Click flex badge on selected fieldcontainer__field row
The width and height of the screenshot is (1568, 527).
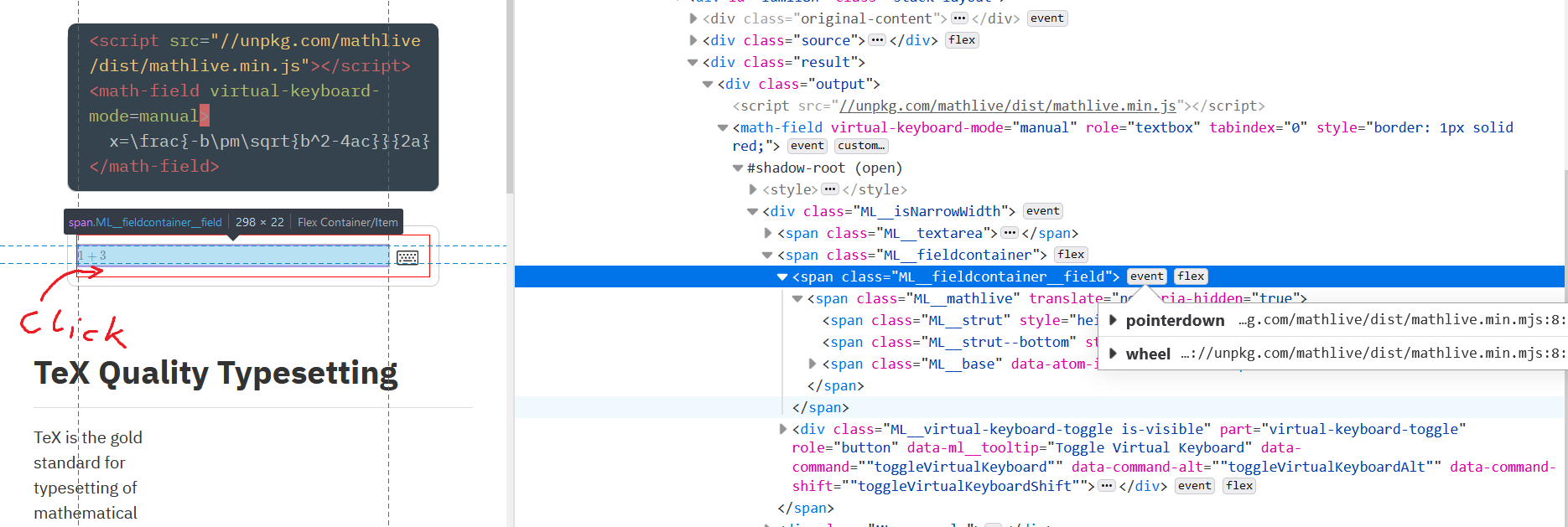pyautogui.click(x=1191, y=276)
